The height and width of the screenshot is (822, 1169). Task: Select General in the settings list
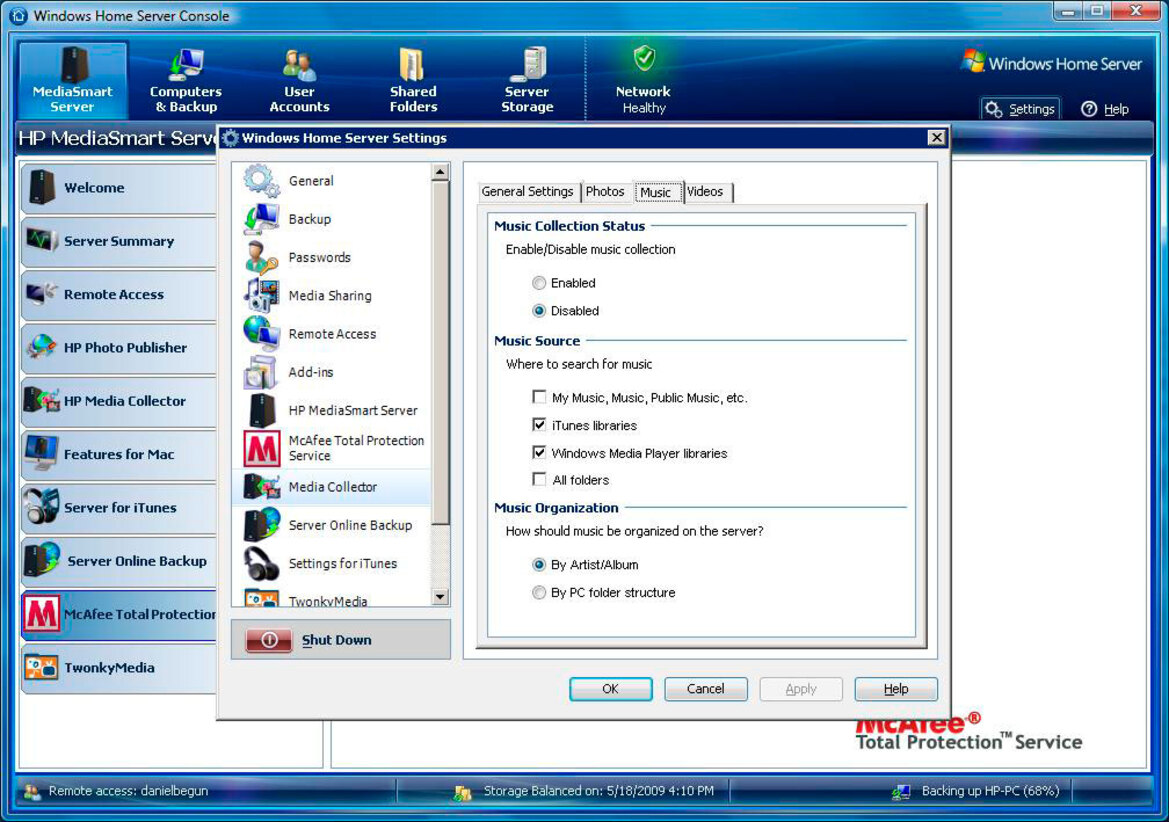click(x=332, y=180)
